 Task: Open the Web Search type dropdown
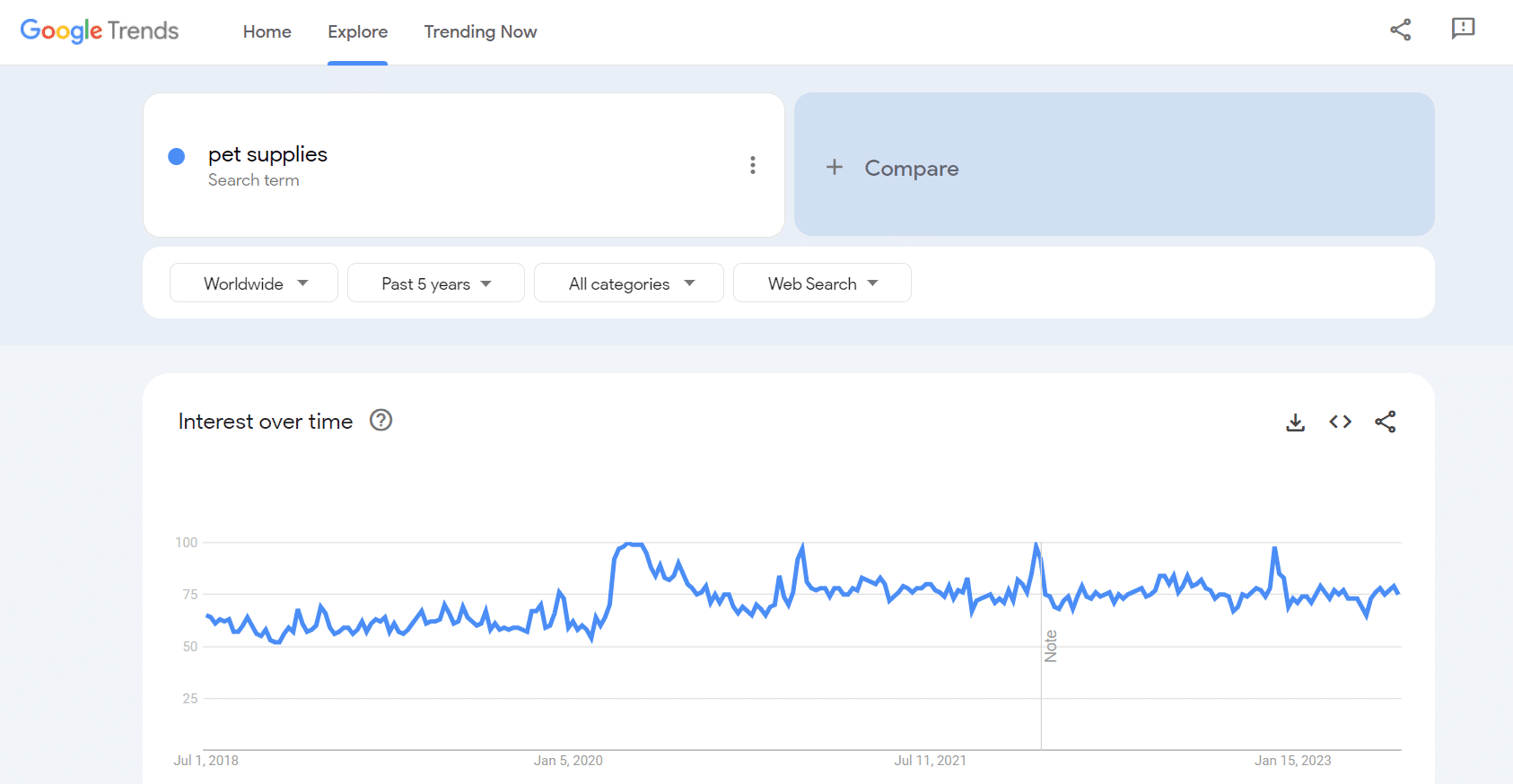[822, 283]
